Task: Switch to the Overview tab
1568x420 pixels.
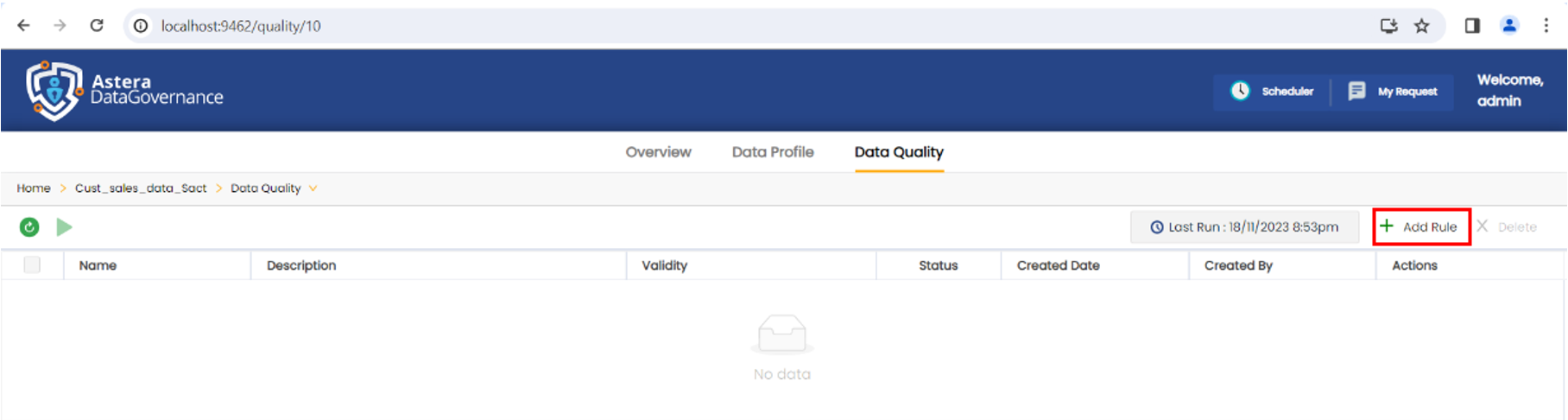Action: point(658,152)
